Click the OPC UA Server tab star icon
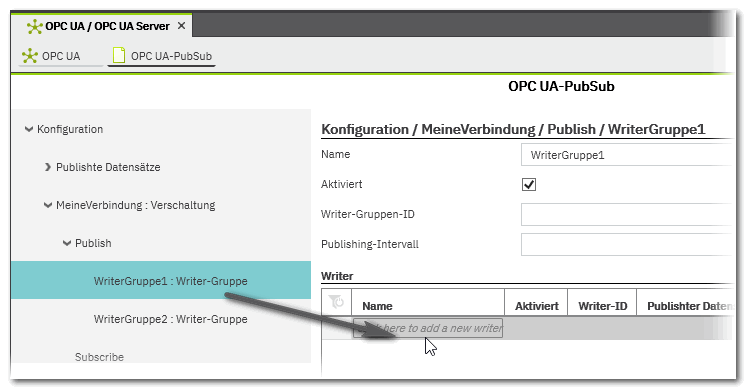This screenshot has height=390, width=747. pyautogui.click(x=34, y=26)
